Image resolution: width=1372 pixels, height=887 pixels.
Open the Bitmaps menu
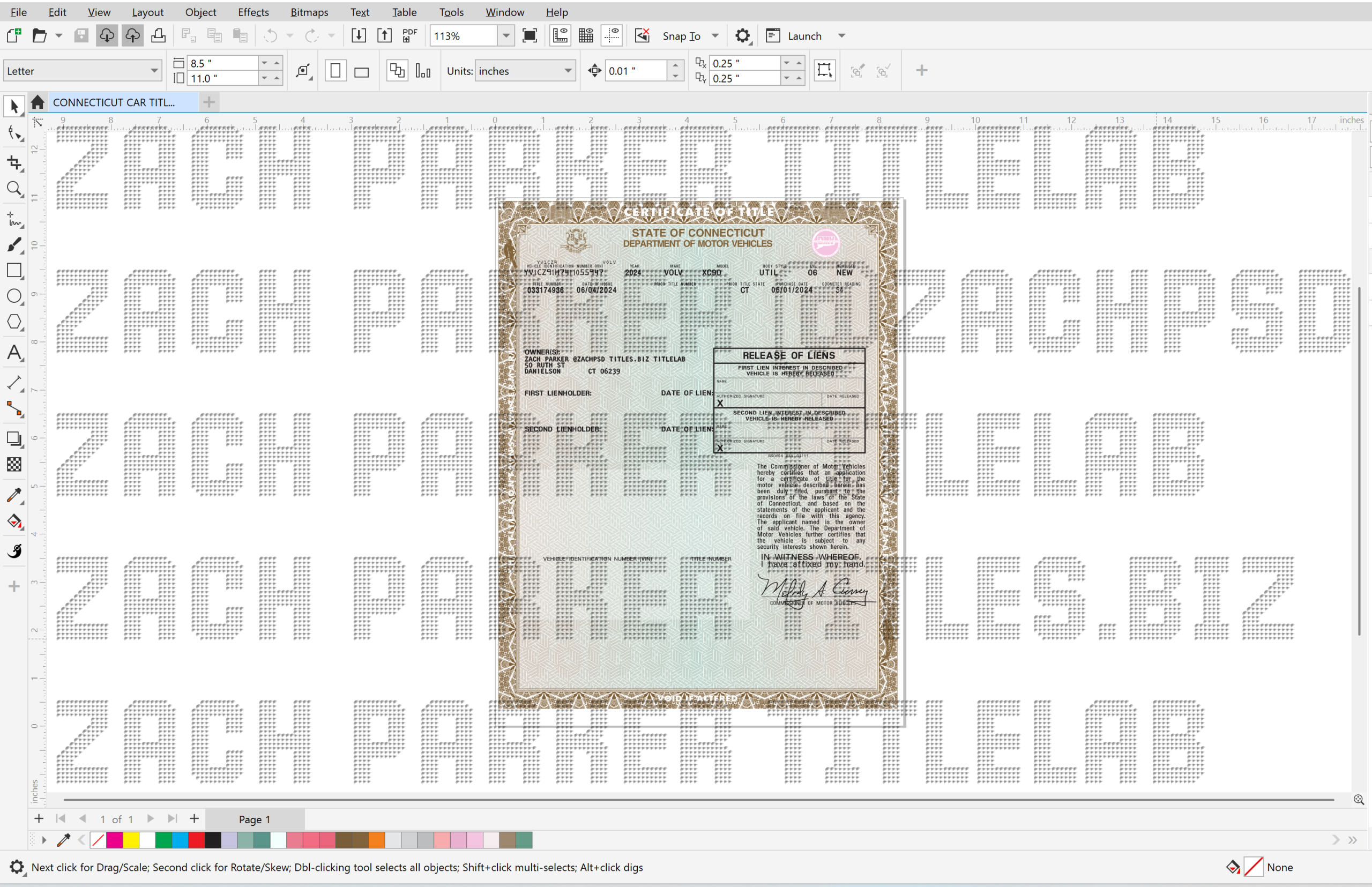click(309, 12)
